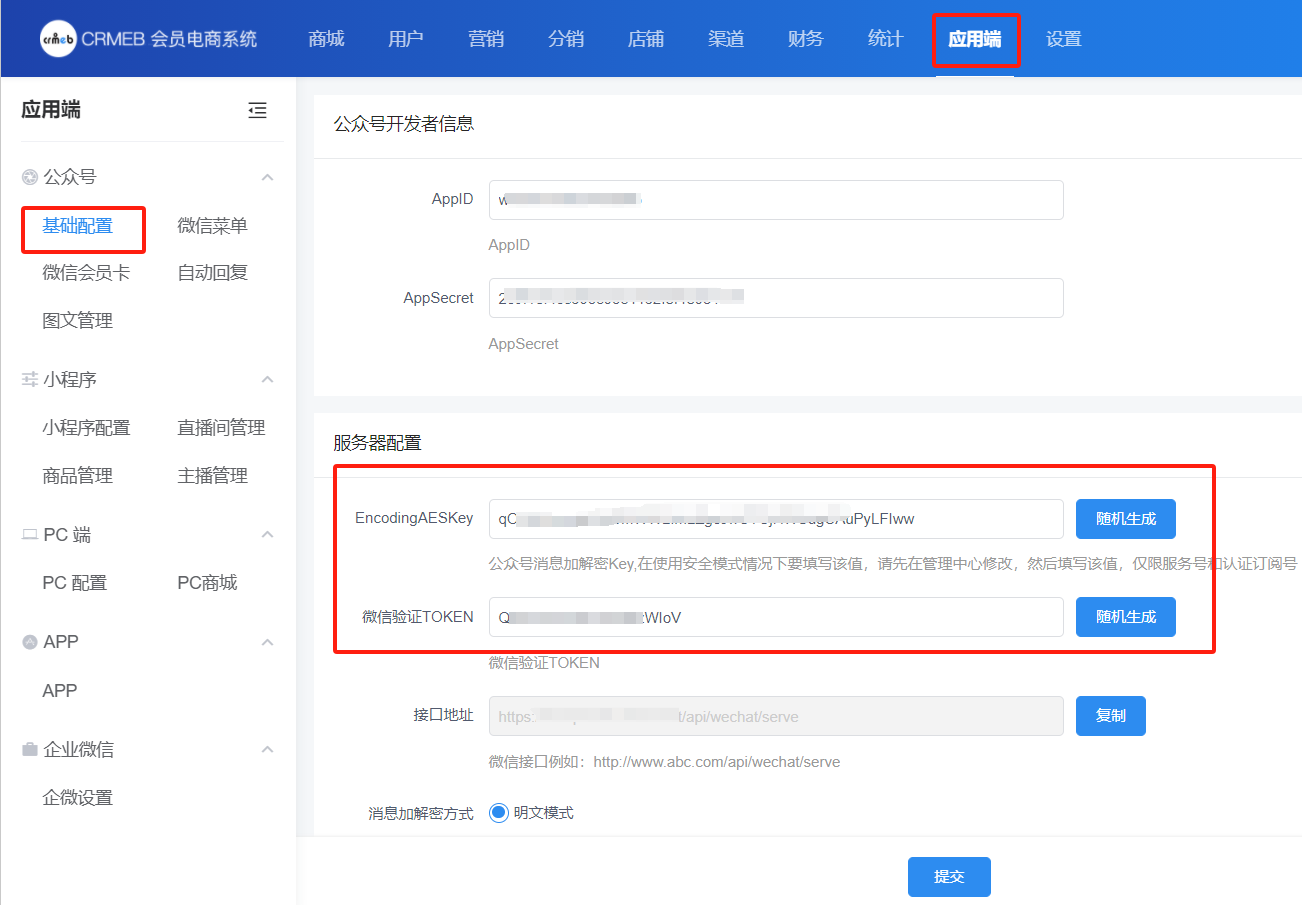Open the 营销 top navigation tab
The height and width of the screenshot is (905, 1302).
point(486,39)
